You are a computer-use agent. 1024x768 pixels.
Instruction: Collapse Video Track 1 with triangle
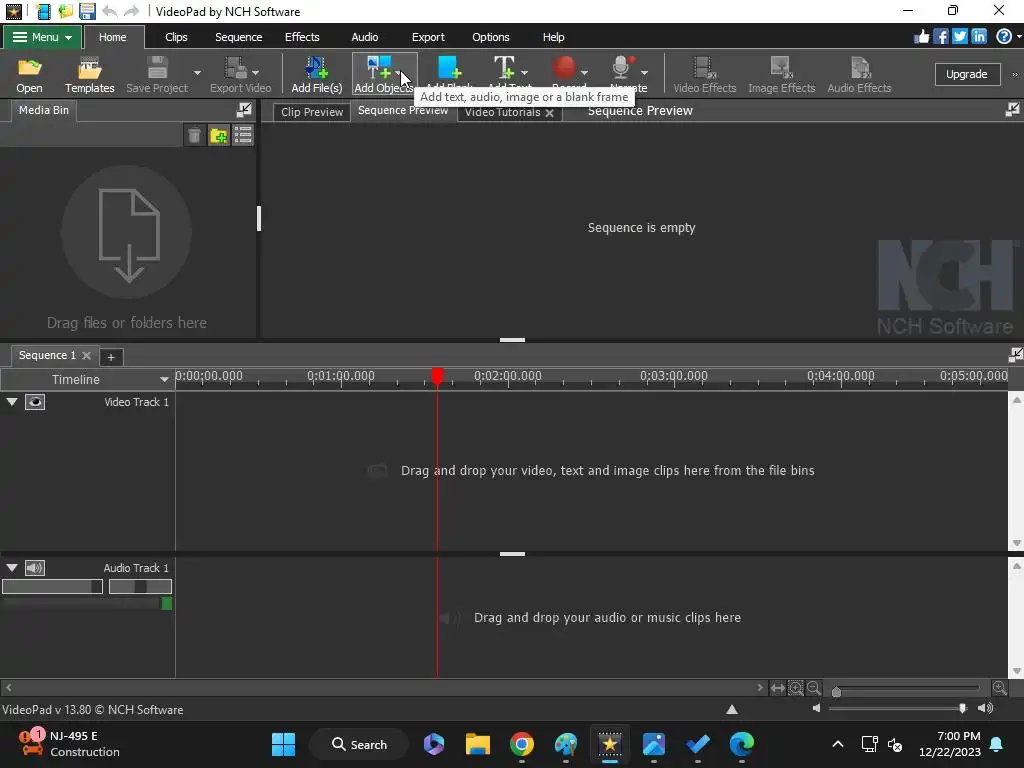coord(12,402)
